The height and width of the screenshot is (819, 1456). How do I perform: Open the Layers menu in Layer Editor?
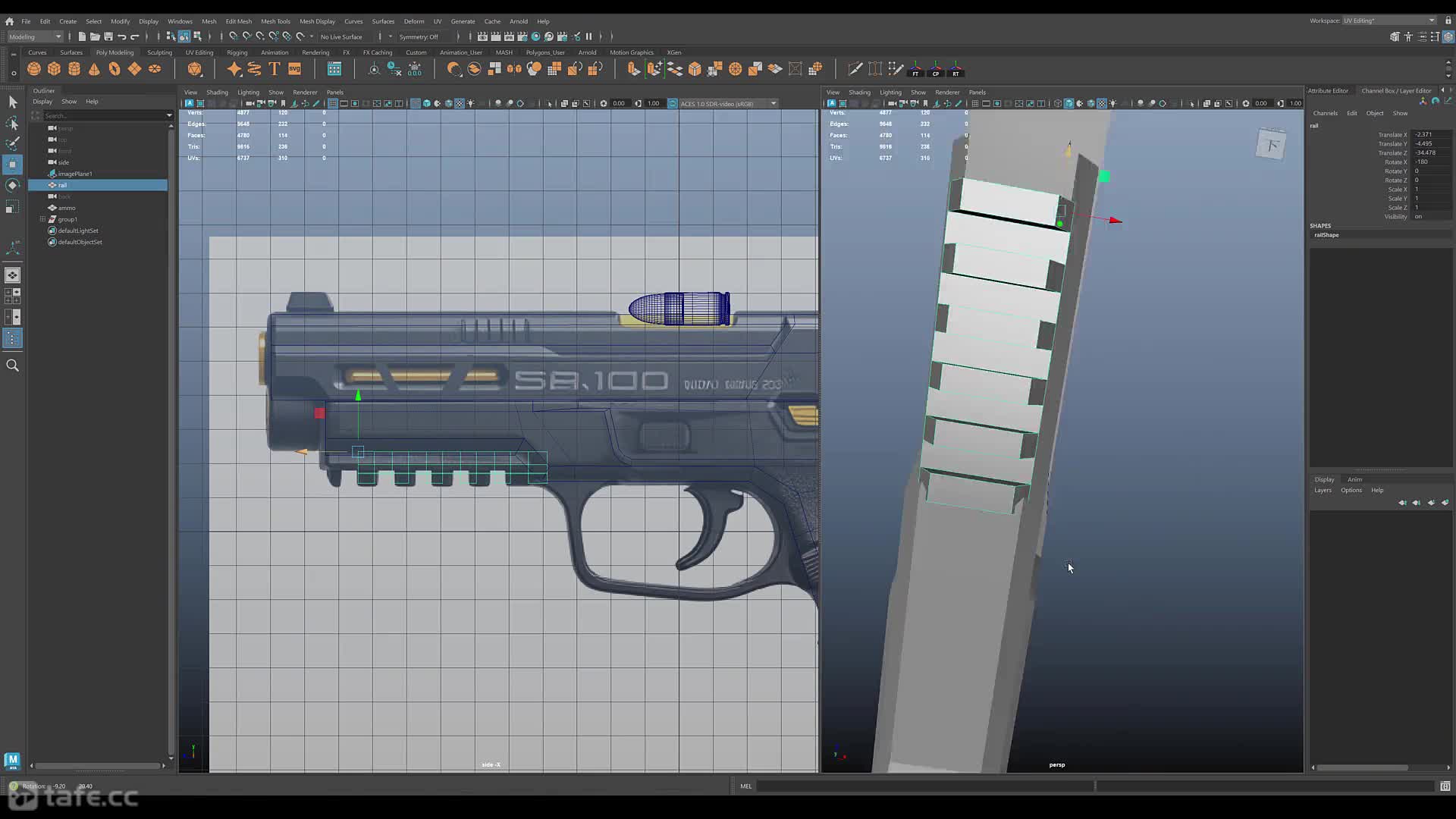click(1323, 490)
